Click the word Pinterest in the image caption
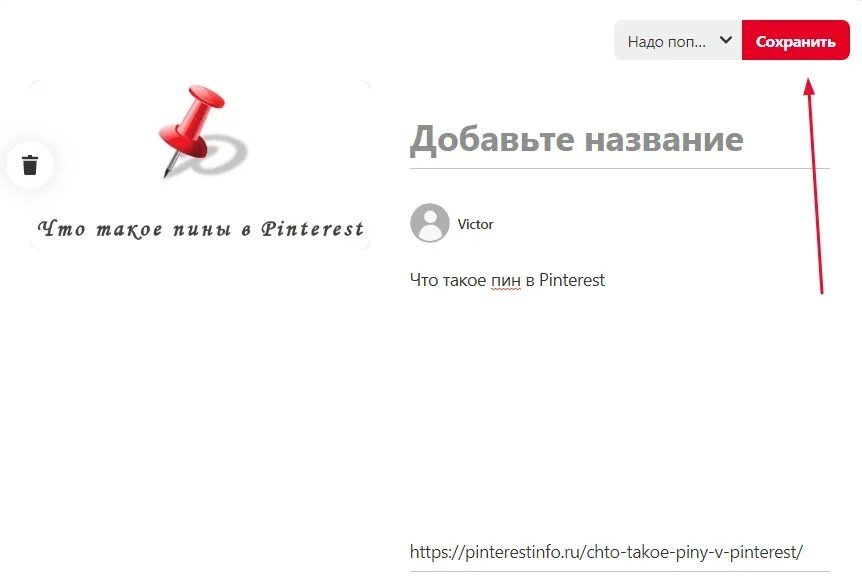 (x=312, y=229)
